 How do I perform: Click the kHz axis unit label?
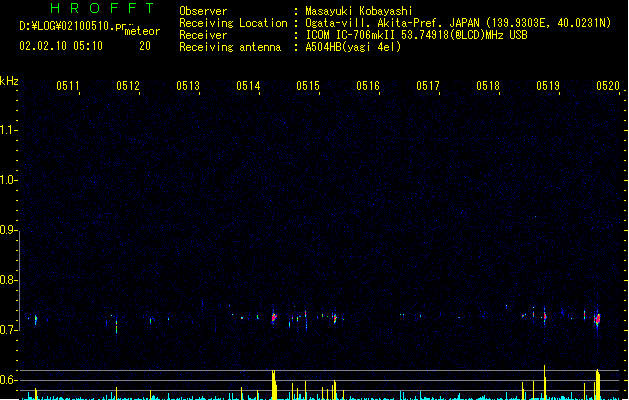click(9, 81)
